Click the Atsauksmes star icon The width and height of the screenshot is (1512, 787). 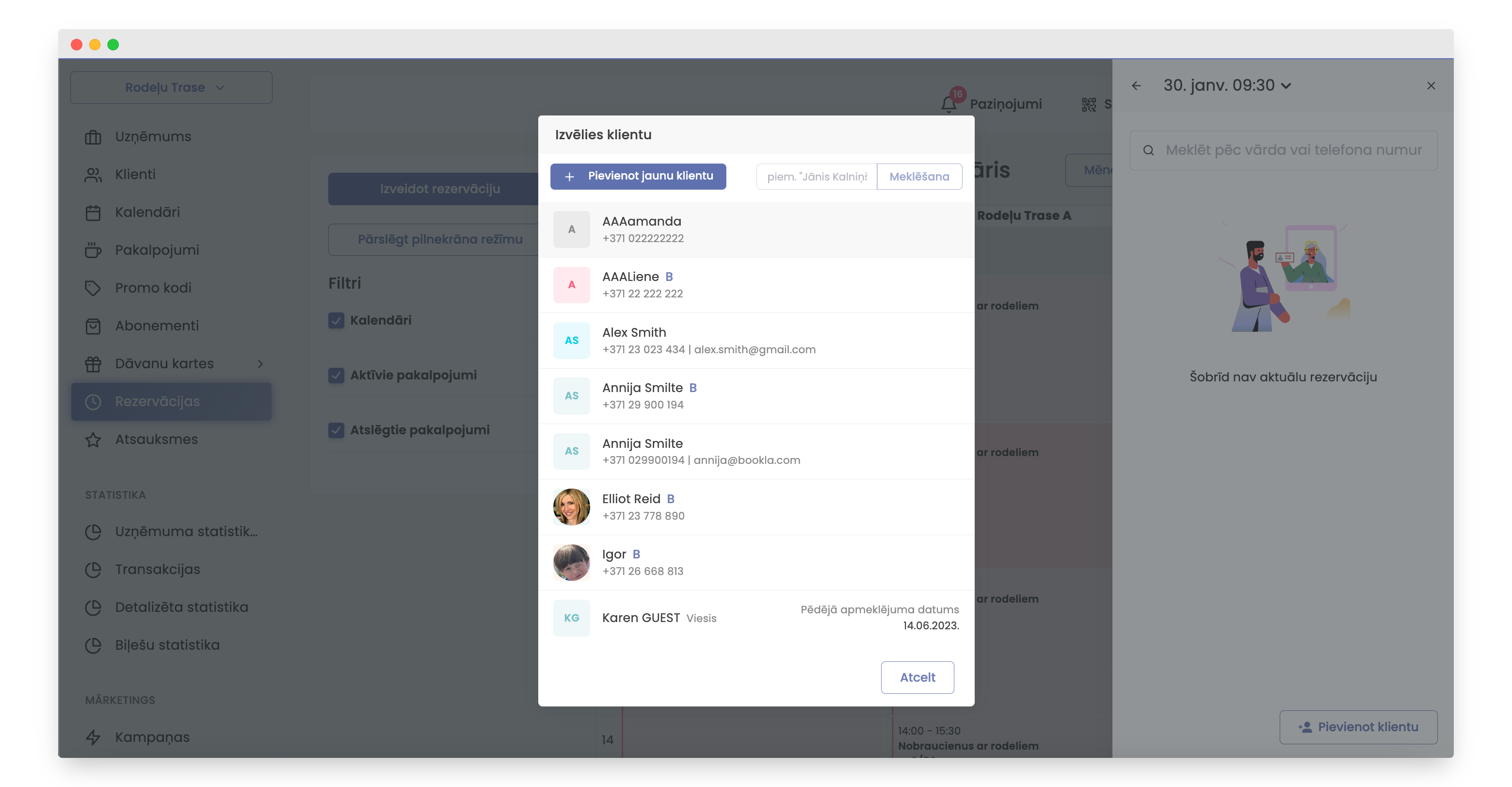click(x=93, y=439)
